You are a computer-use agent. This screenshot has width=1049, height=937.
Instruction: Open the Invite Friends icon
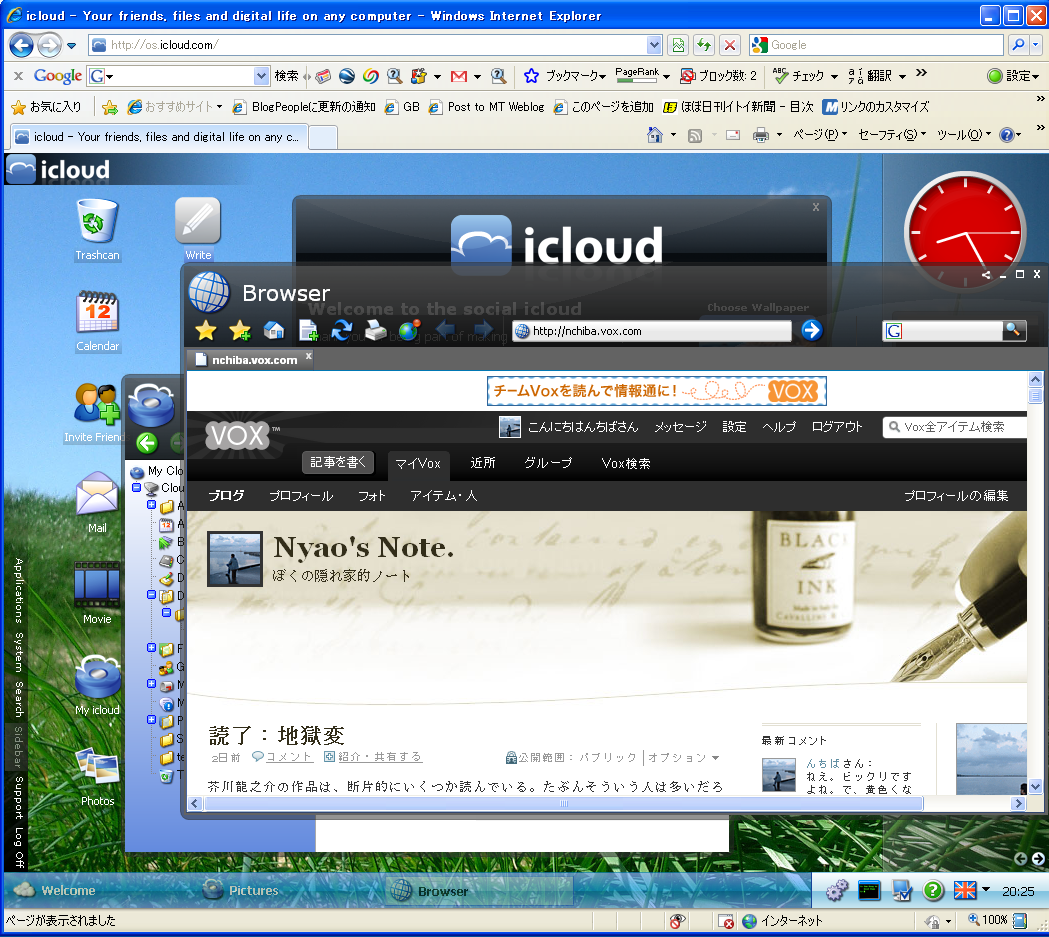click(x=97, y=413)
